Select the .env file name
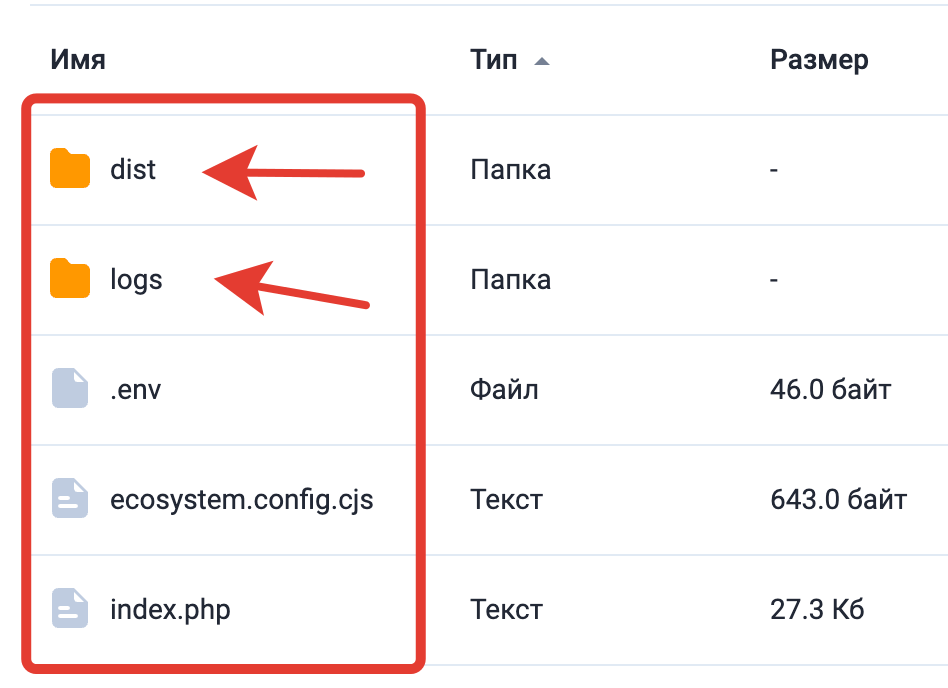 [x=135, y=389]
